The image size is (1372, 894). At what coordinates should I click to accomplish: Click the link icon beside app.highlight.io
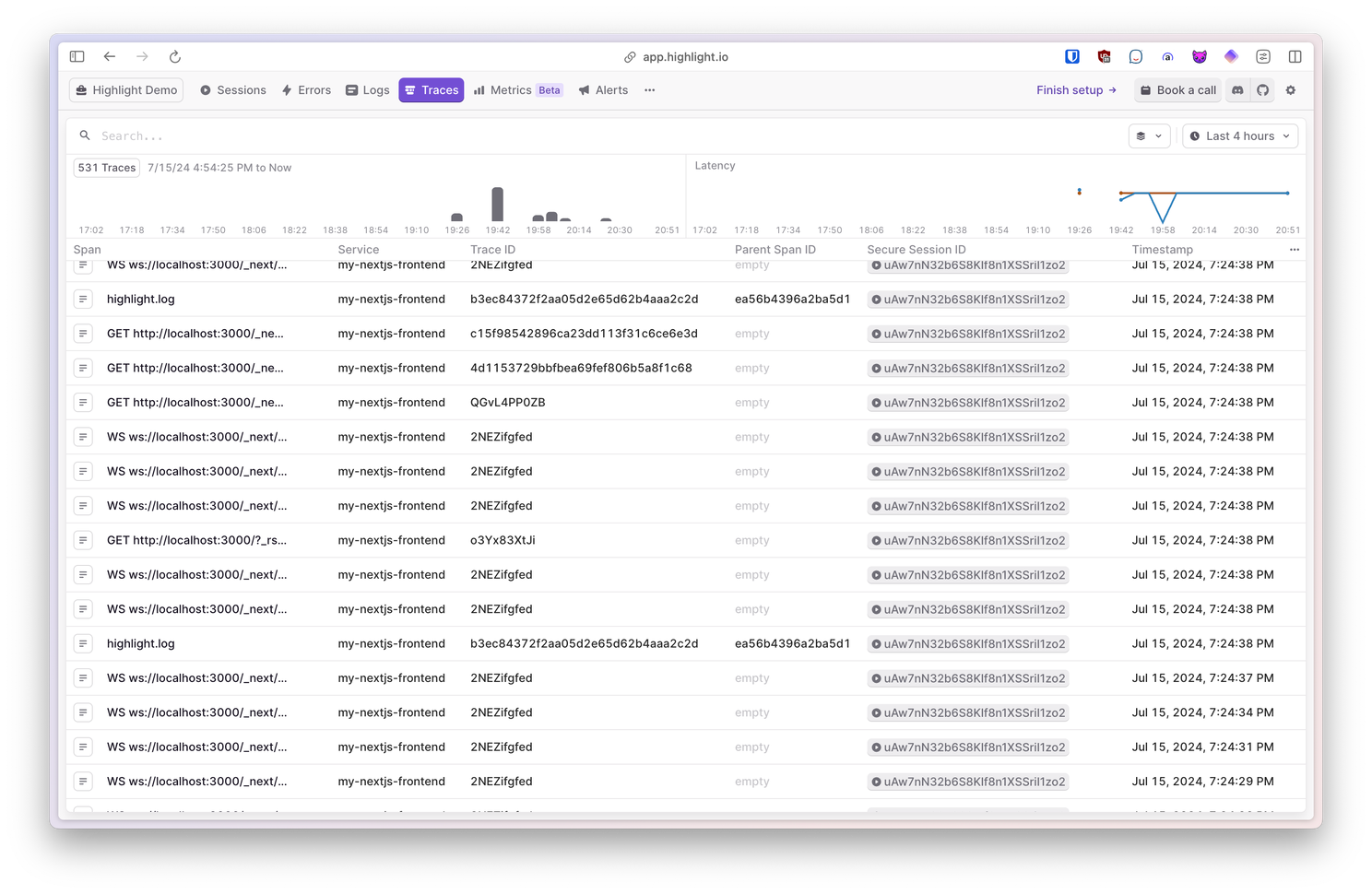coord(630,57)
